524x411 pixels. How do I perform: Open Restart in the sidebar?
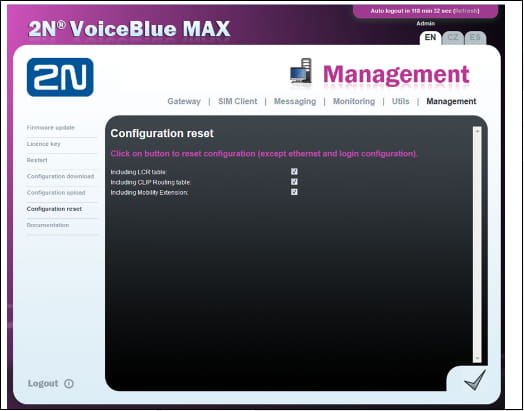(37, 160)
